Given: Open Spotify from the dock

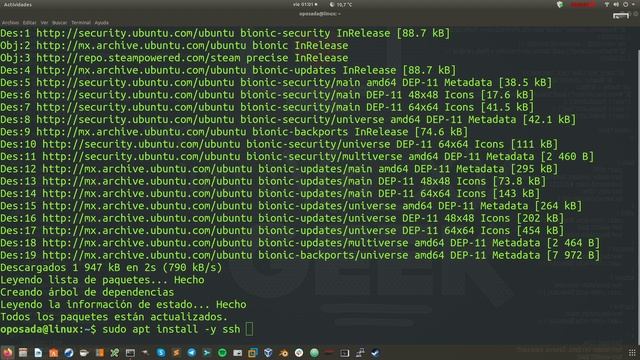Looking at the screenshot, I should [x=222, y=353].
